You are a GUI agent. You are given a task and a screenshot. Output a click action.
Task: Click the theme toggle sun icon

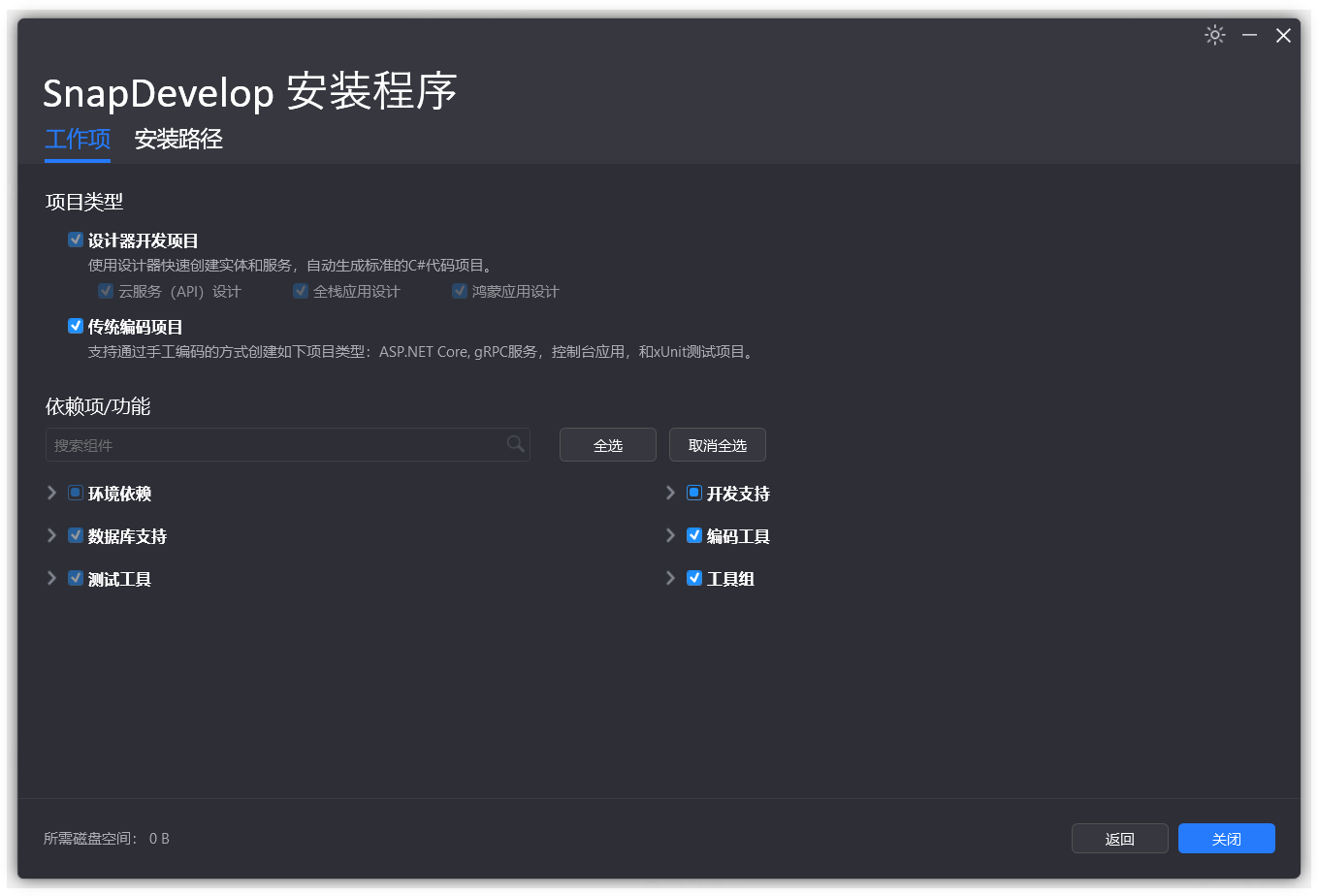click(x=1214, y=35)
